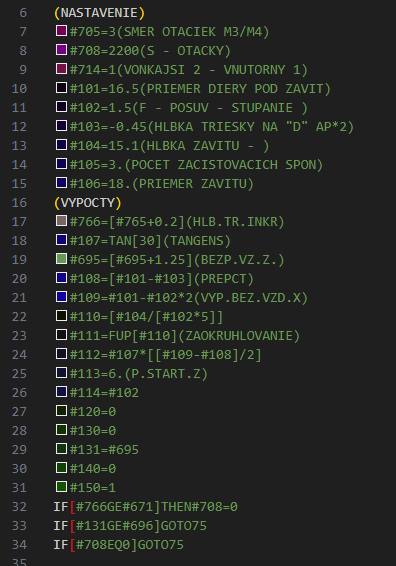The width and height of the screenshot is (396, 566).
Task: Click purple swatch before #708=2200
Action: click(x=61, y=49)
